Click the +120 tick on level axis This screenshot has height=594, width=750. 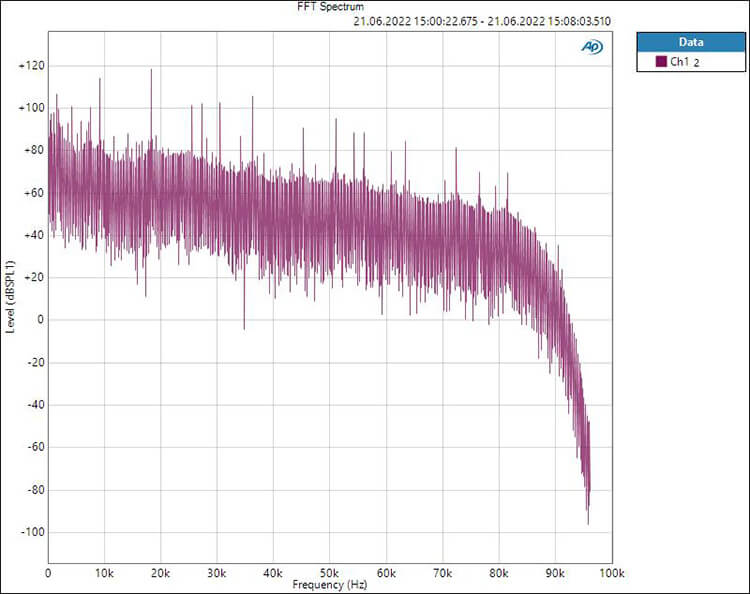[32, 66]
